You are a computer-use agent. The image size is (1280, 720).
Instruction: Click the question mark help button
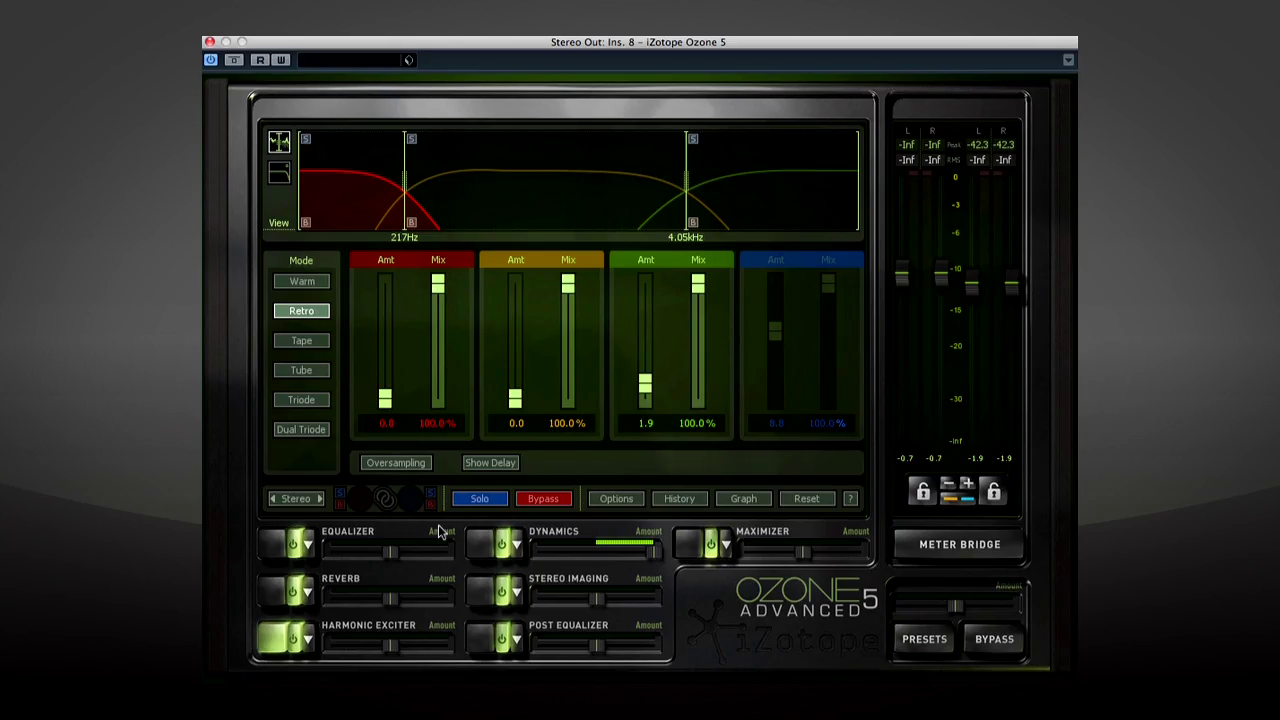(850, 499)
